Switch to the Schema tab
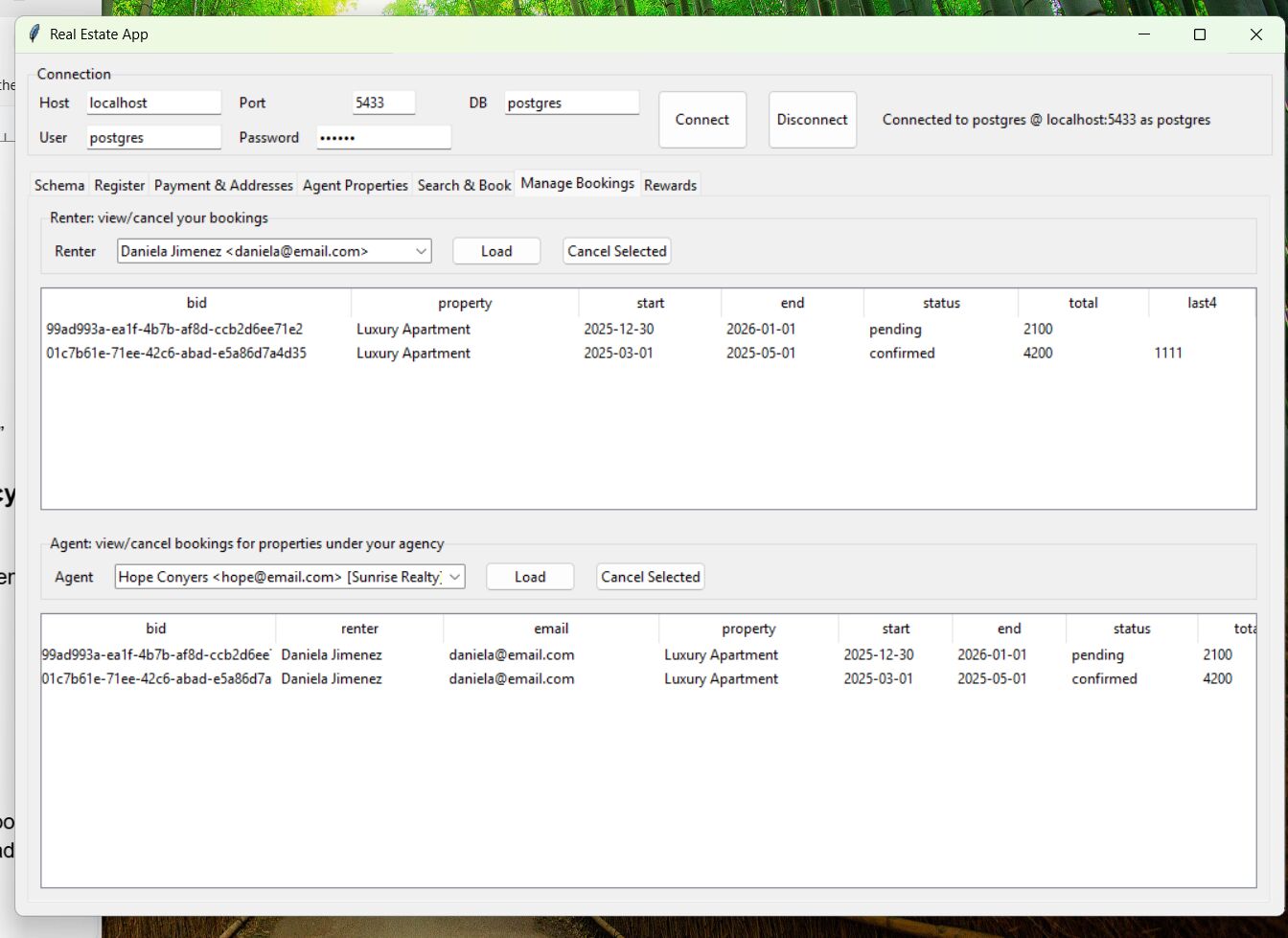Image resolution: width=1288 pixels, height=938 pixels. click(59, 185)
